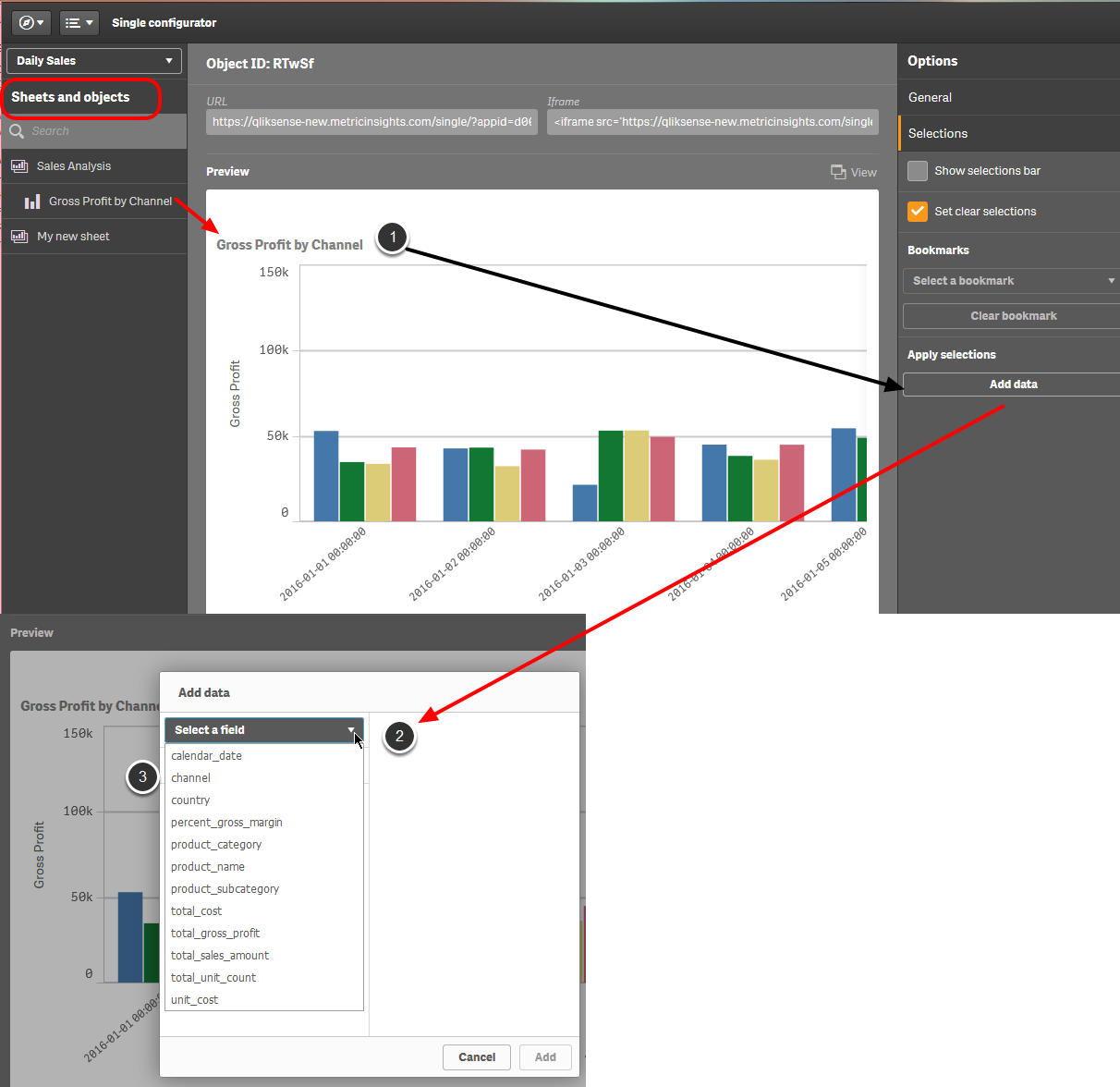
Task: Select Gross Profit by Channel object
Action: (94, 202)
